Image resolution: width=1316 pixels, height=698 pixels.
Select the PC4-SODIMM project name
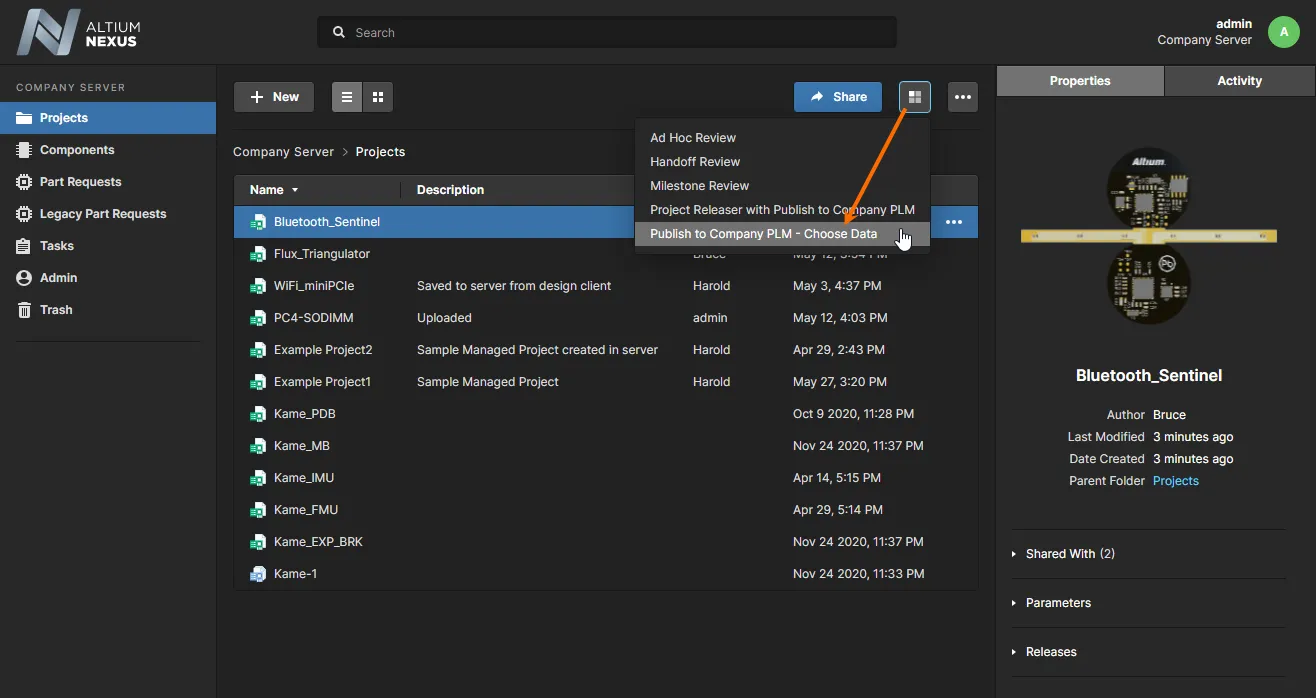point(313,318)
